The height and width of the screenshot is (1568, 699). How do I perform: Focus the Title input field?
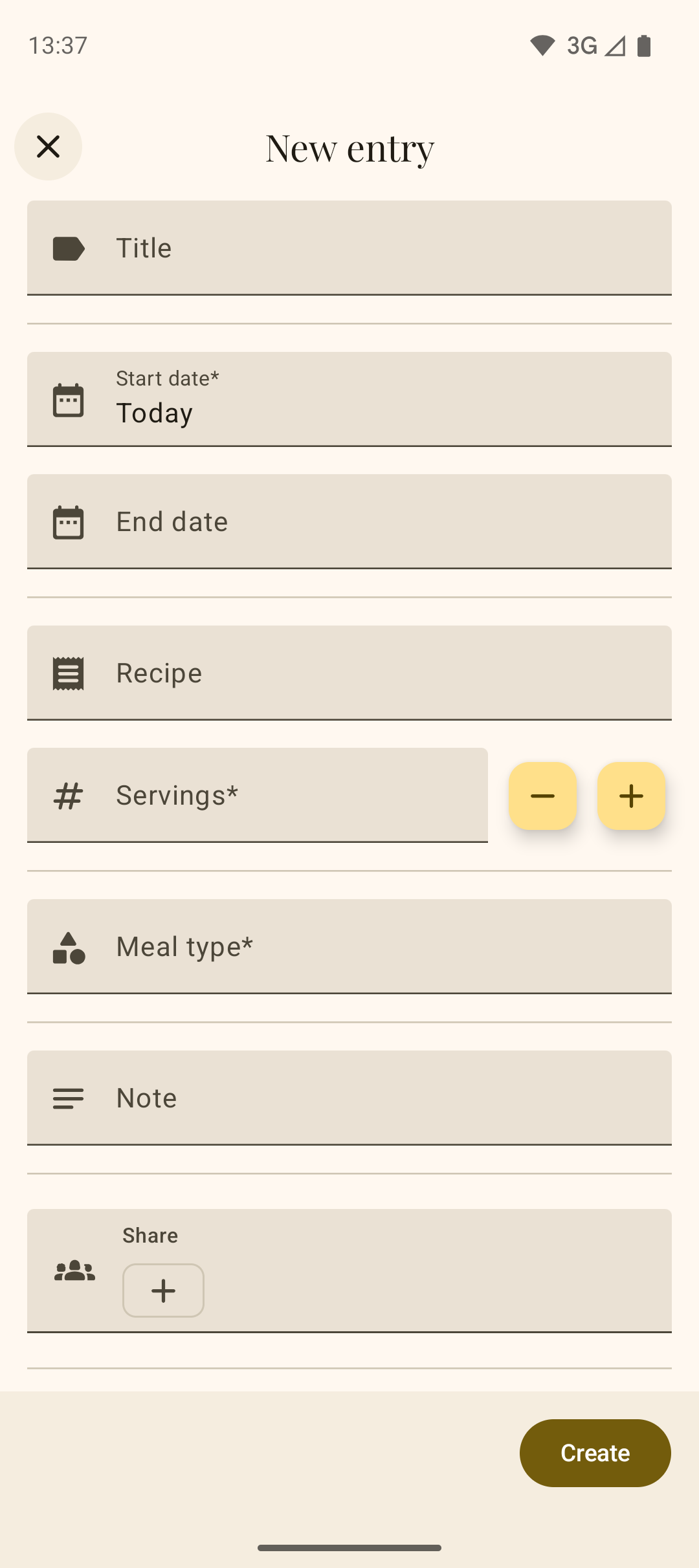[x=388, y=248]
